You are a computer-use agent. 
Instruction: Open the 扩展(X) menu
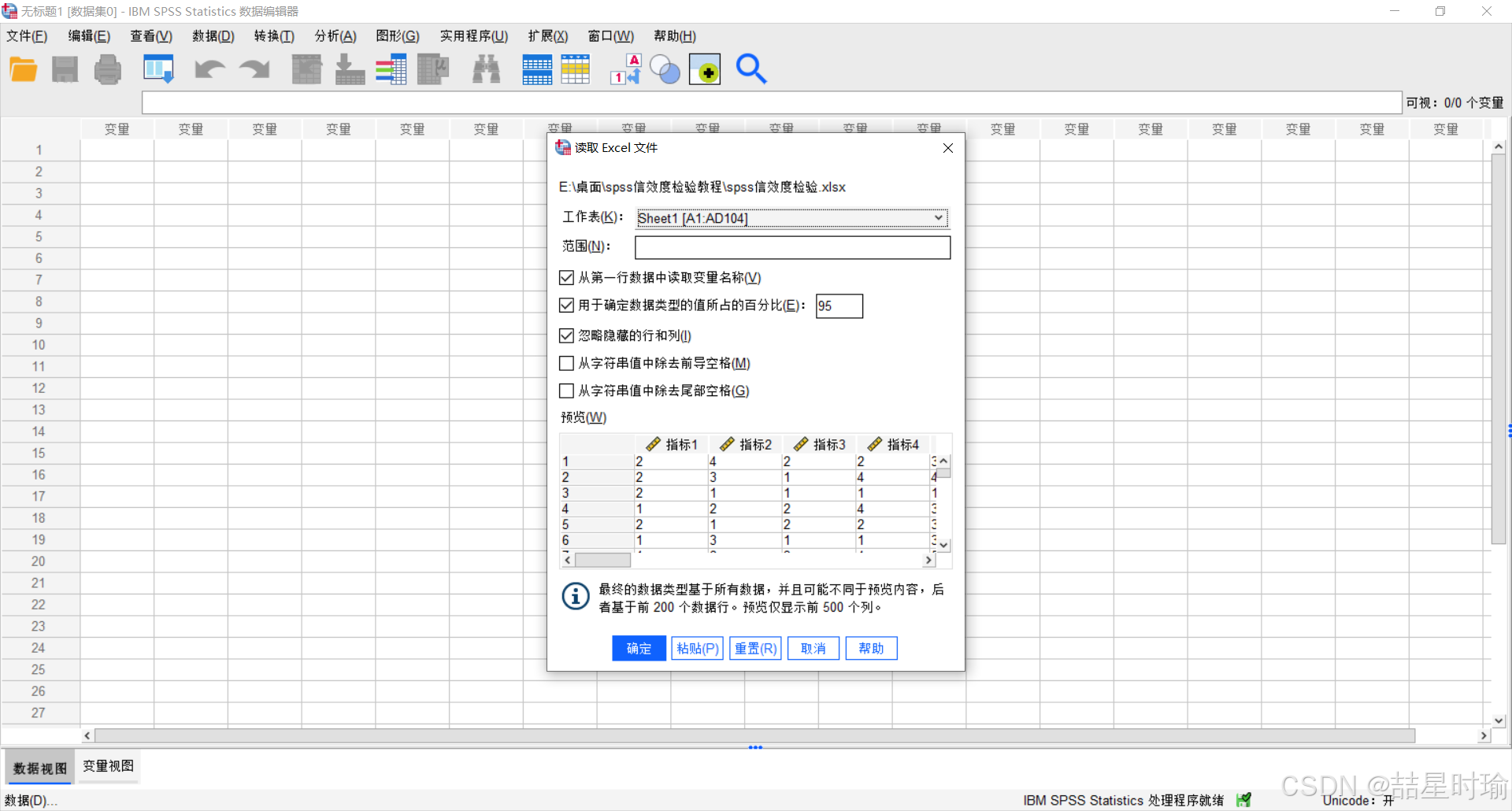[x=548, y=36]
